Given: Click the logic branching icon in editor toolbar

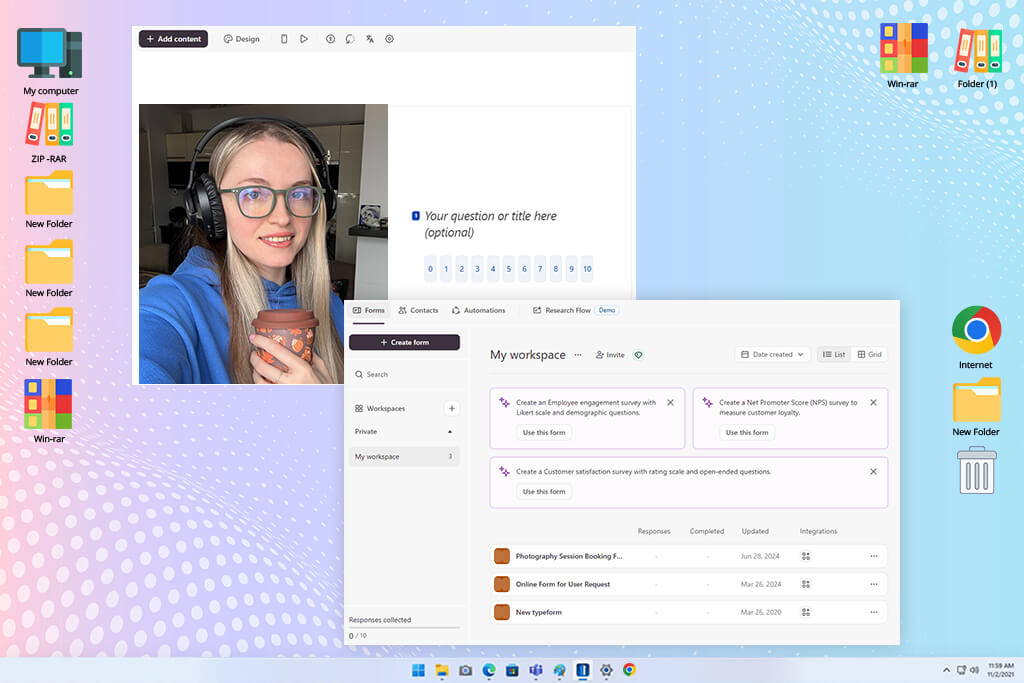Looking at the screenshot, I should pos(350,39).
